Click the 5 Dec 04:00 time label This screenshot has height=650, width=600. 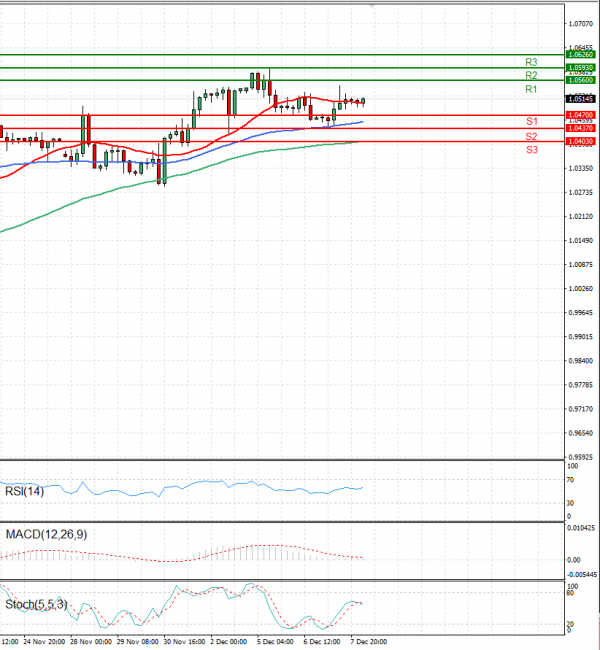pos(275,642)
